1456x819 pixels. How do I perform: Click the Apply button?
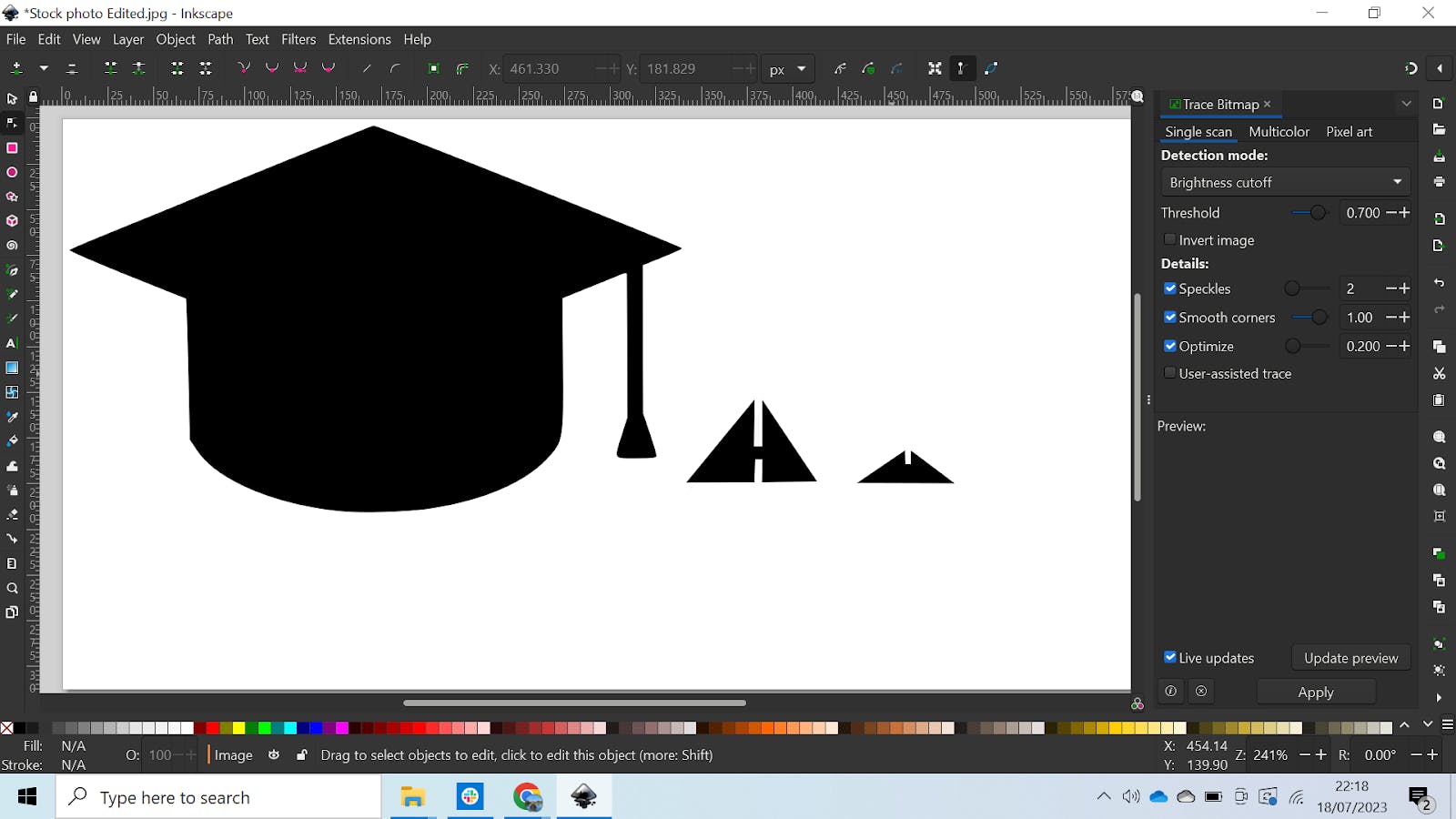[x=1315, y=693]
